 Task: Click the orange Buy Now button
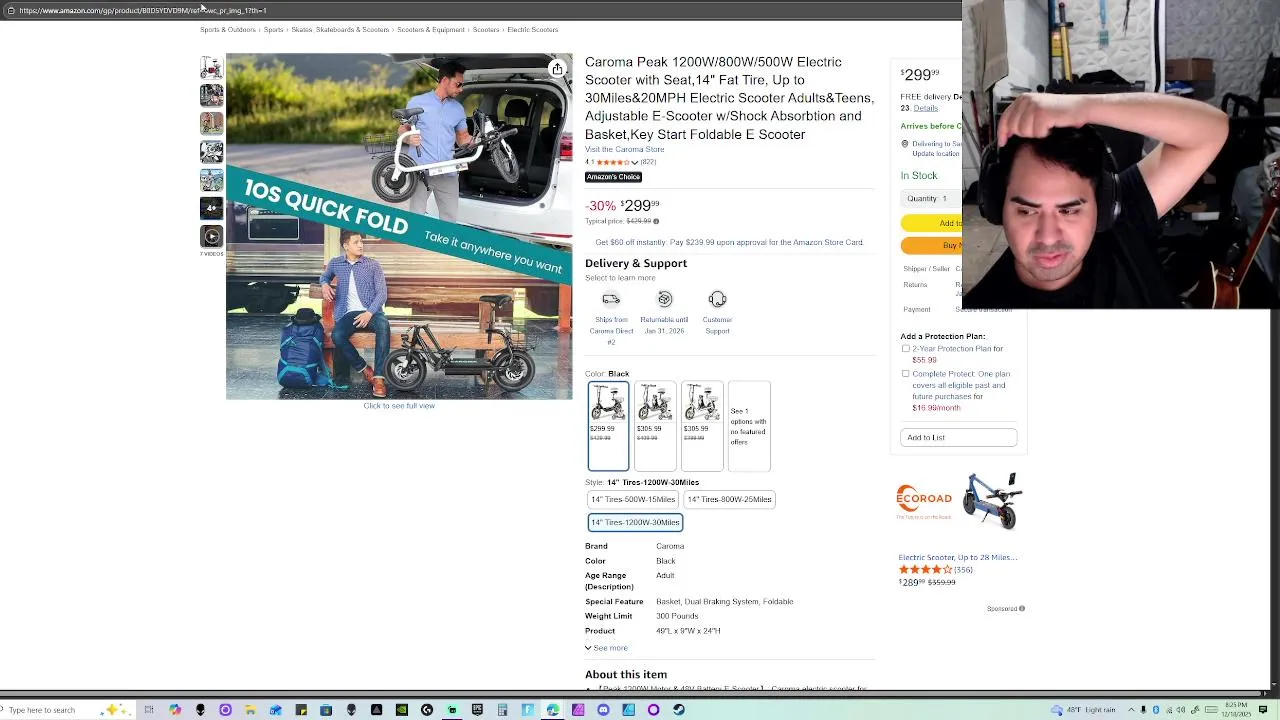coord(931,245)
